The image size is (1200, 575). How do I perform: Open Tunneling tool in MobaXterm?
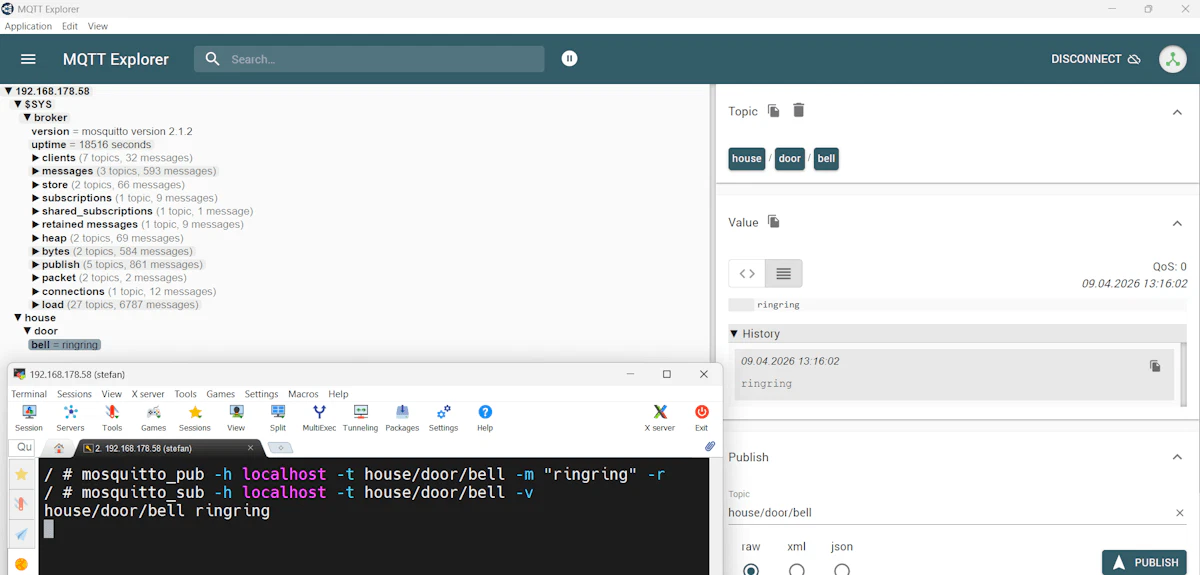pyautogui.click(x=360, y=417)
